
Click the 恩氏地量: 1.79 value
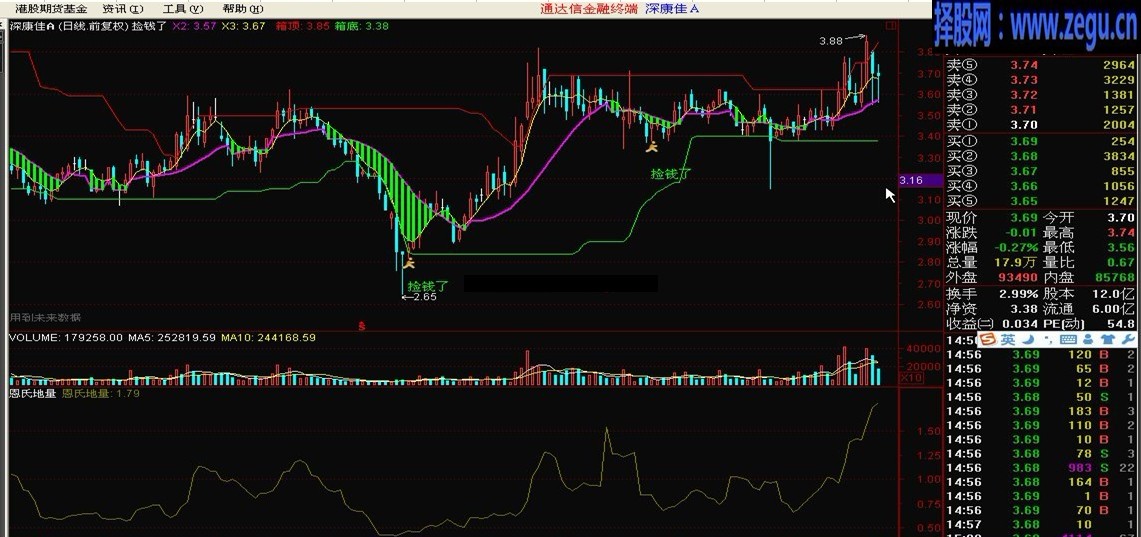[x=100, y=394]
